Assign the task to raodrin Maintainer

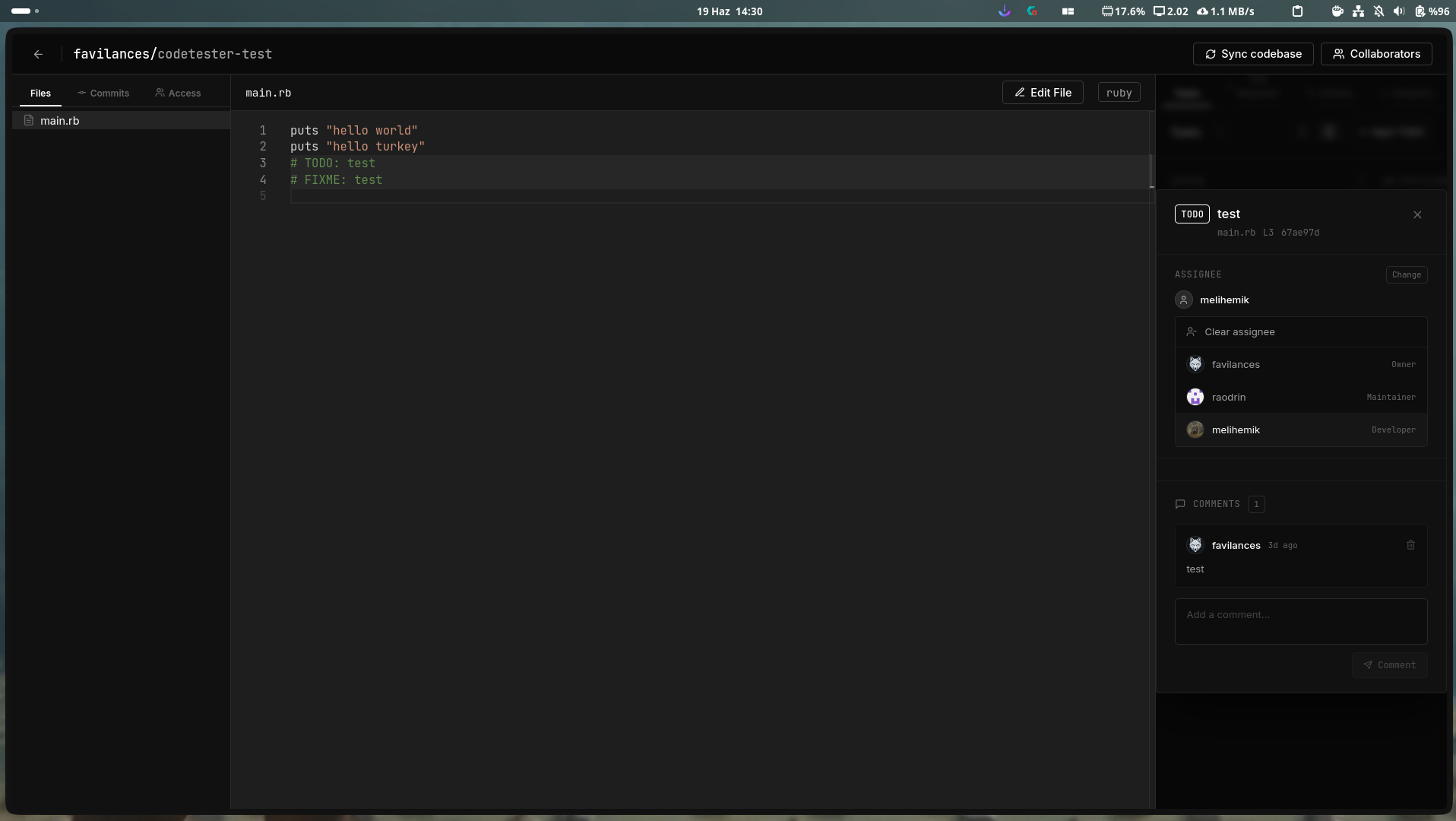click(x=1301, y=397)
